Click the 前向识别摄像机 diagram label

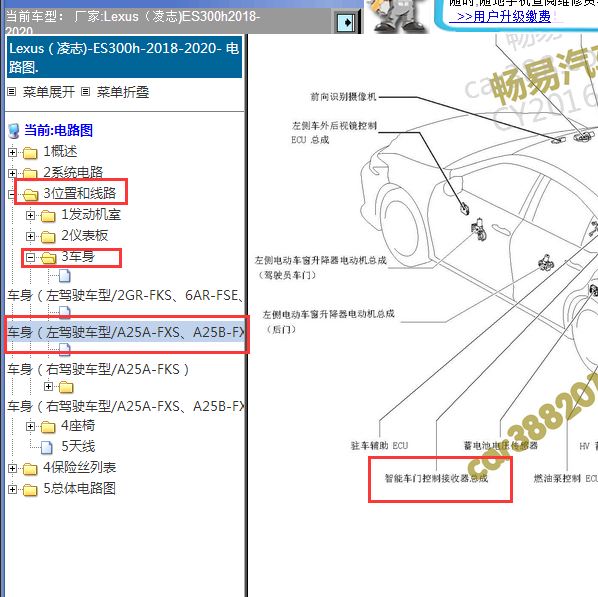click(343, 97)
